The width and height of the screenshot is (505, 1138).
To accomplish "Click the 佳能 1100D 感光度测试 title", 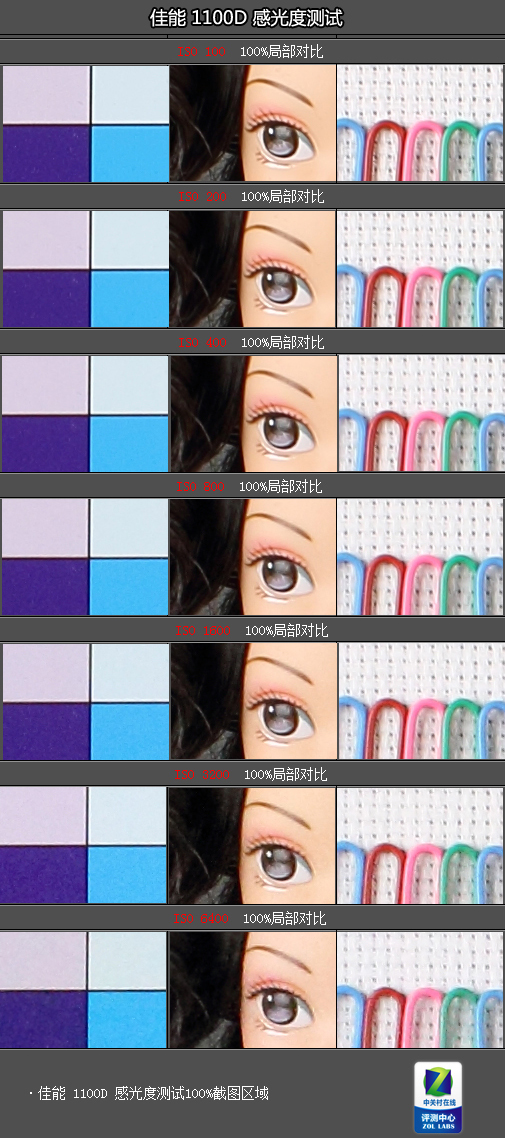I will 246,18.
